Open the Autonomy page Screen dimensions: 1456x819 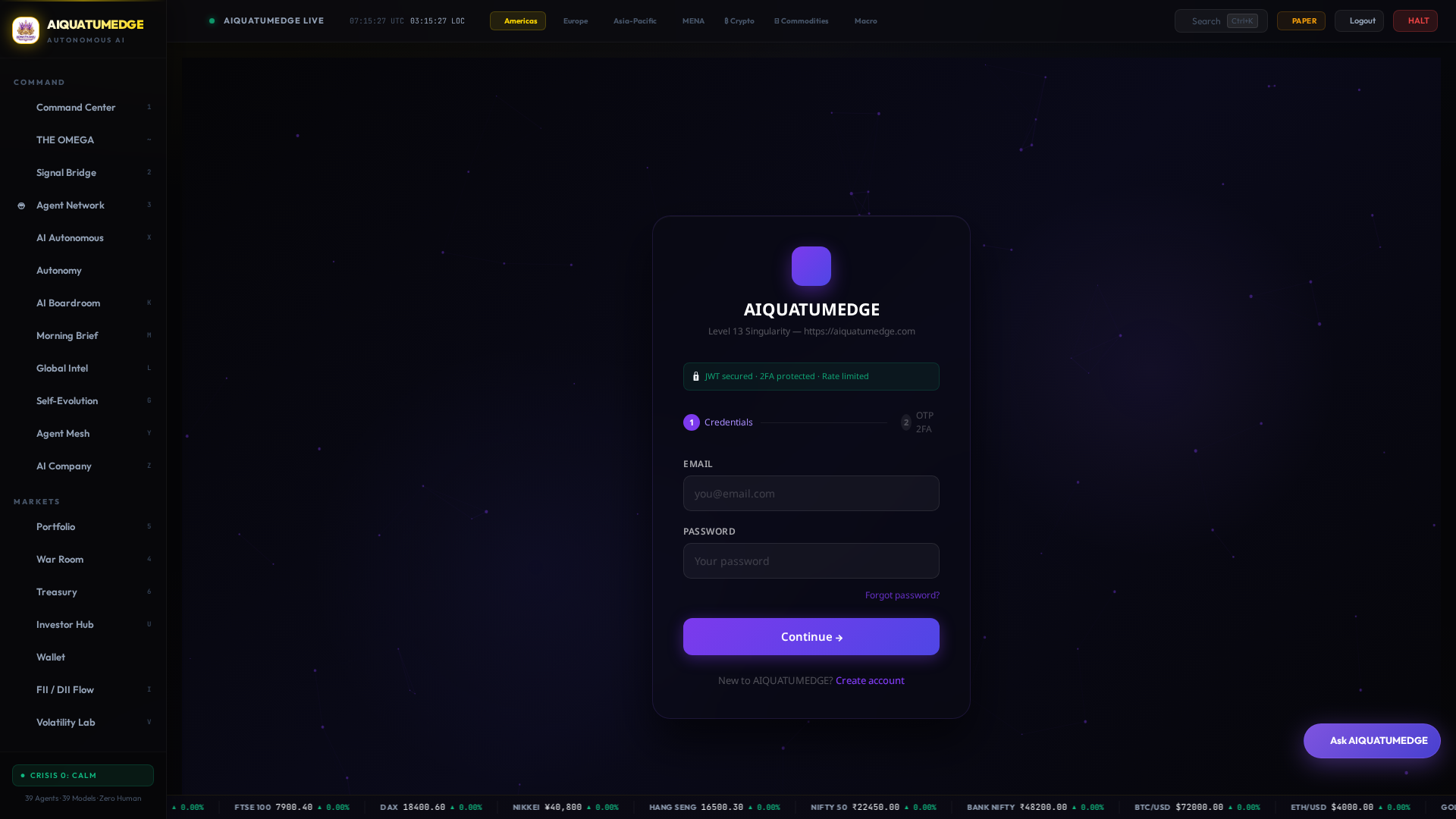pyautogui.click(x=83, y=271)
